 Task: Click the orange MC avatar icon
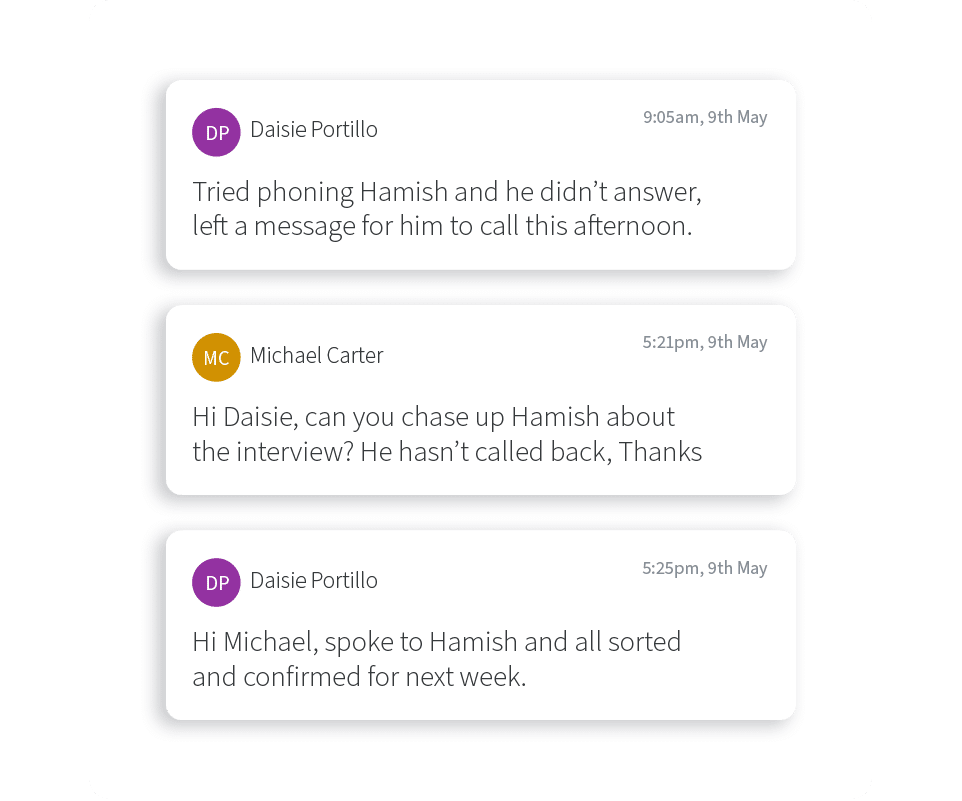216,358
